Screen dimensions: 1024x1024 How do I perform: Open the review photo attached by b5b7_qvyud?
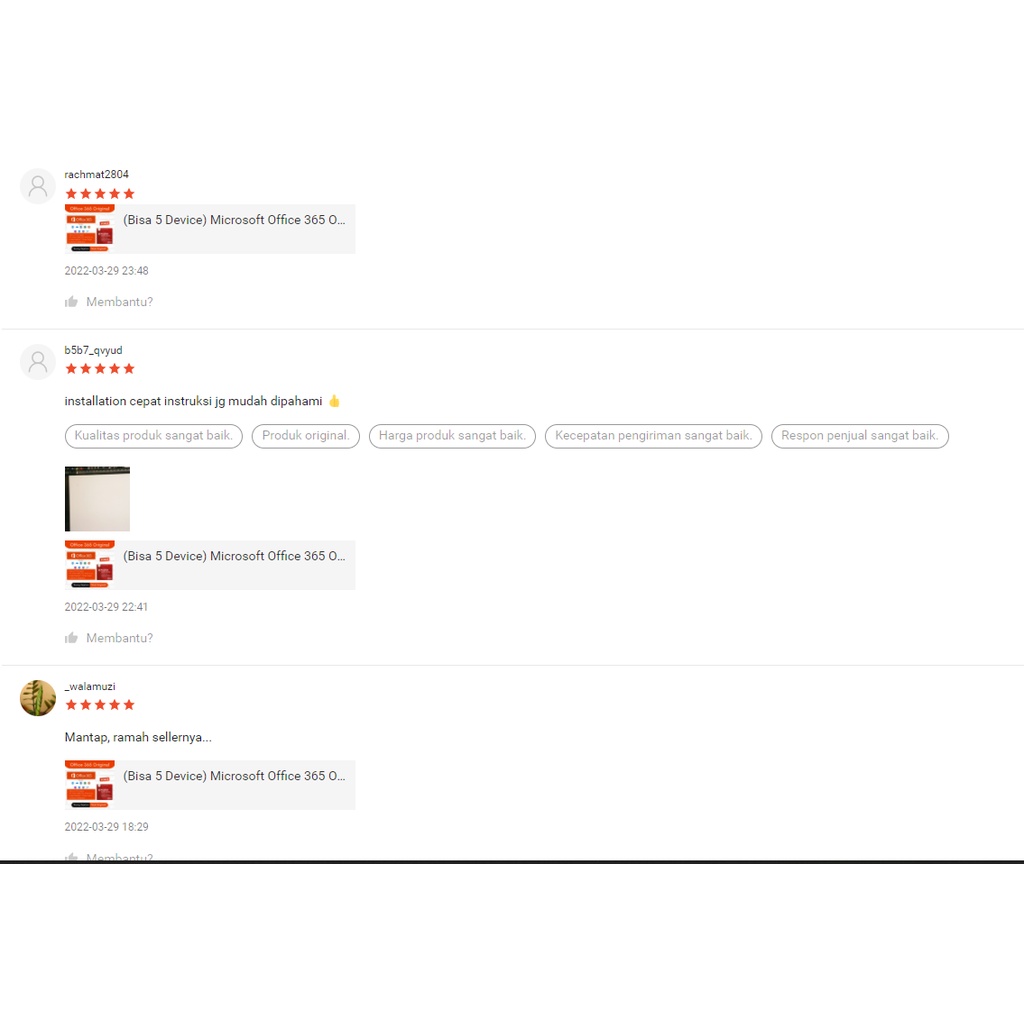tap(97, 499)
